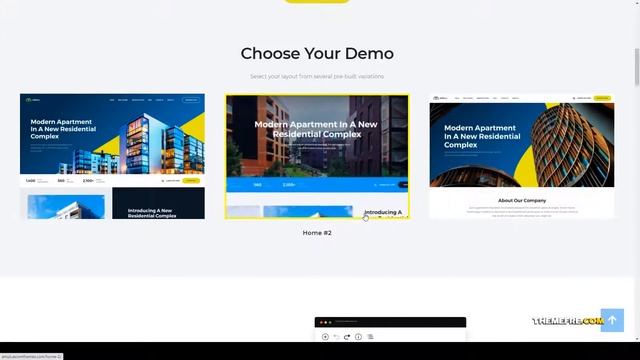Click the undo arrow icon in editor mockup
640x360 pixels.
click(336, 337)
